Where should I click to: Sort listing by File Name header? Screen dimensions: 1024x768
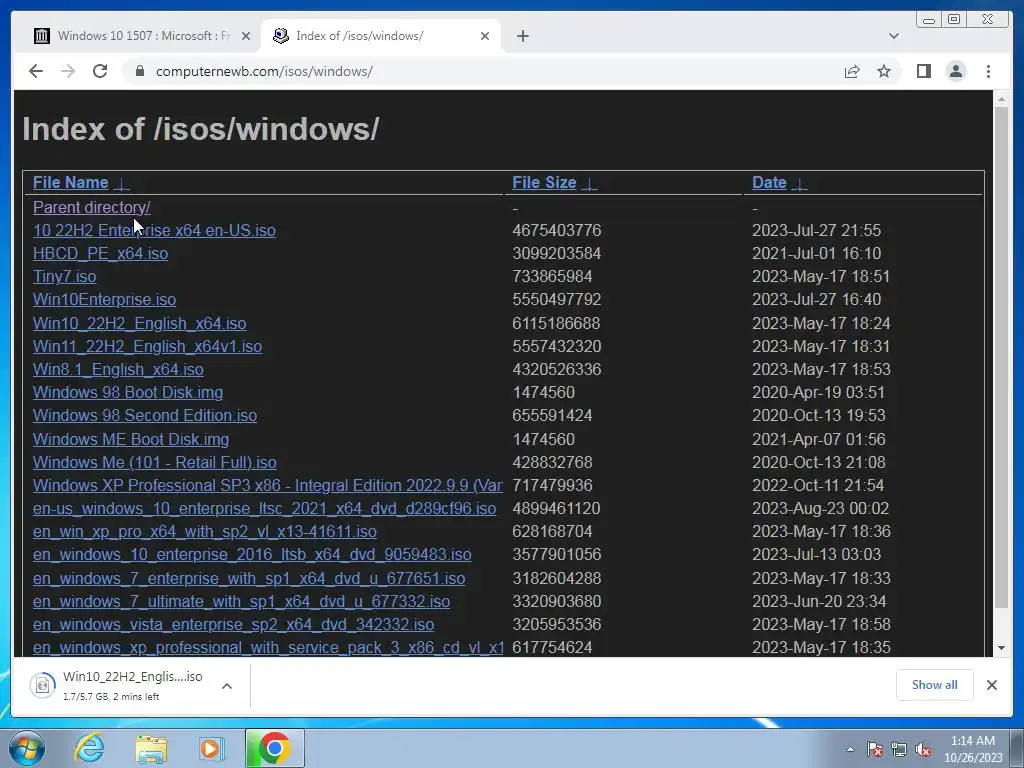tap(71, 182)
